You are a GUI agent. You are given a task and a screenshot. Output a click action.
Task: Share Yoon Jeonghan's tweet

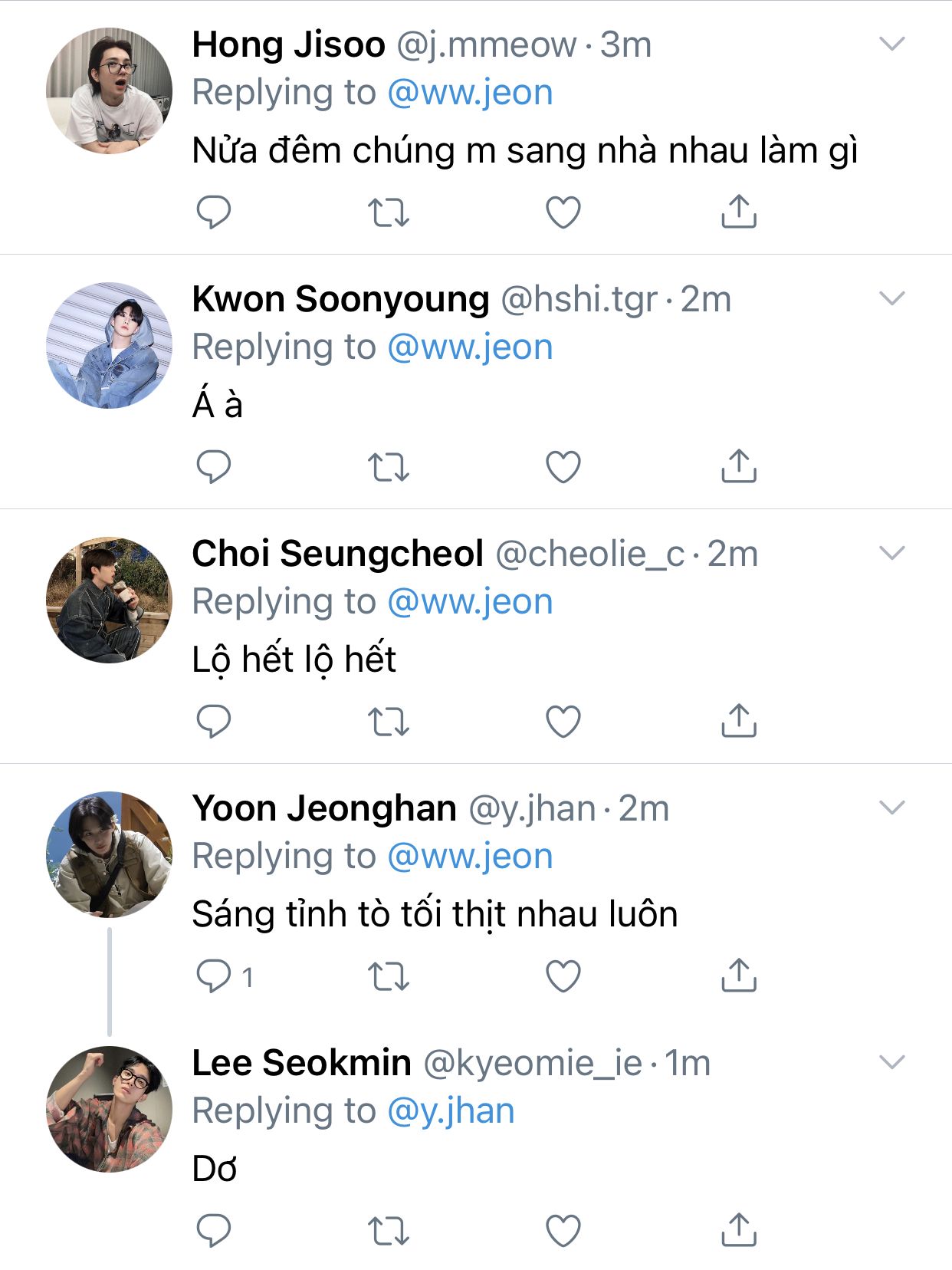click(738, 976)
